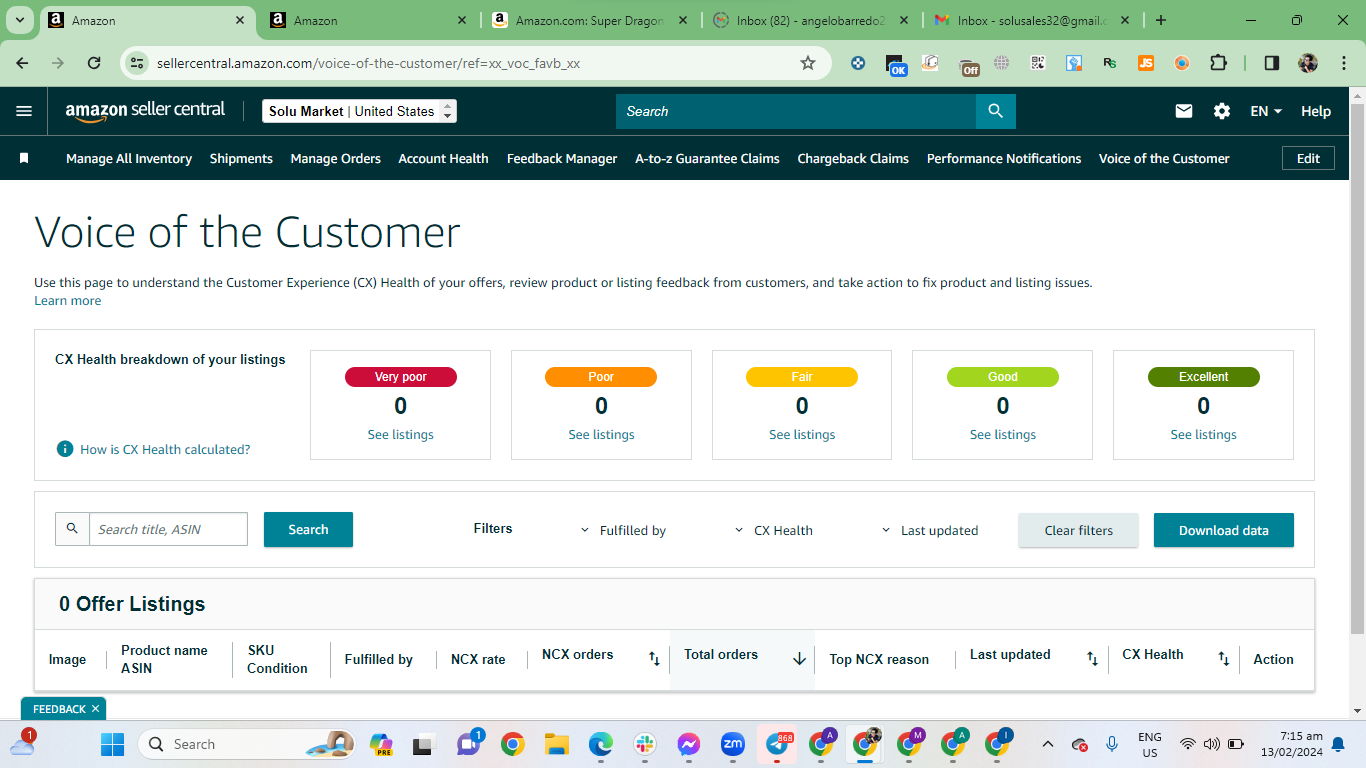The height and width of the screenshot is (768, 1366).
Task: Sort by CX Health column arrows
Action: tap(1223, 659)
